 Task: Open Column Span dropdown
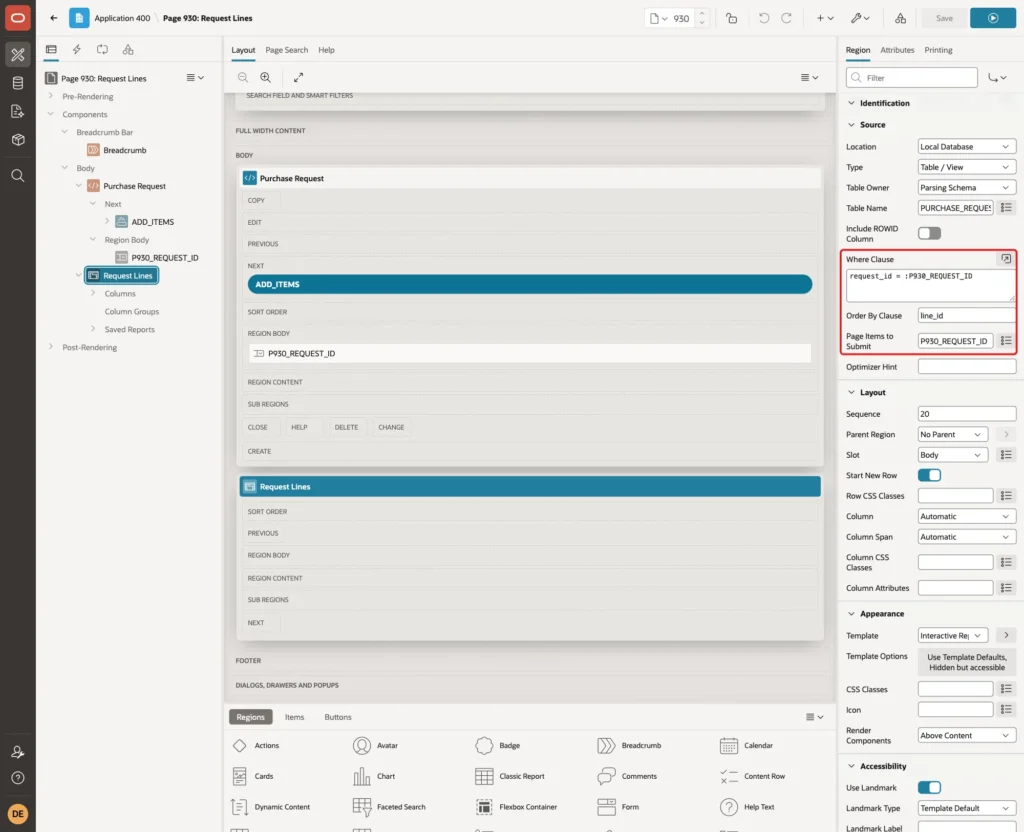967,537
